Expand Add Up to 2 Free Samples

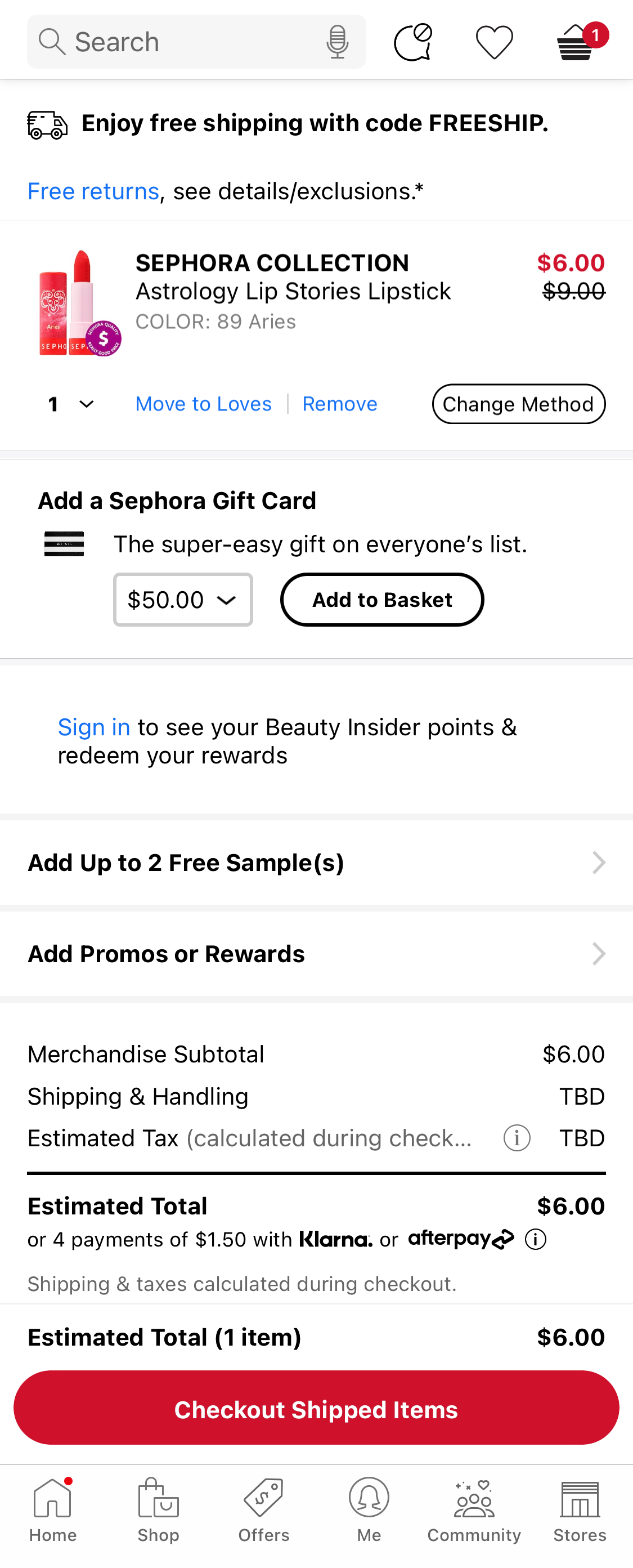coord(316,863)
